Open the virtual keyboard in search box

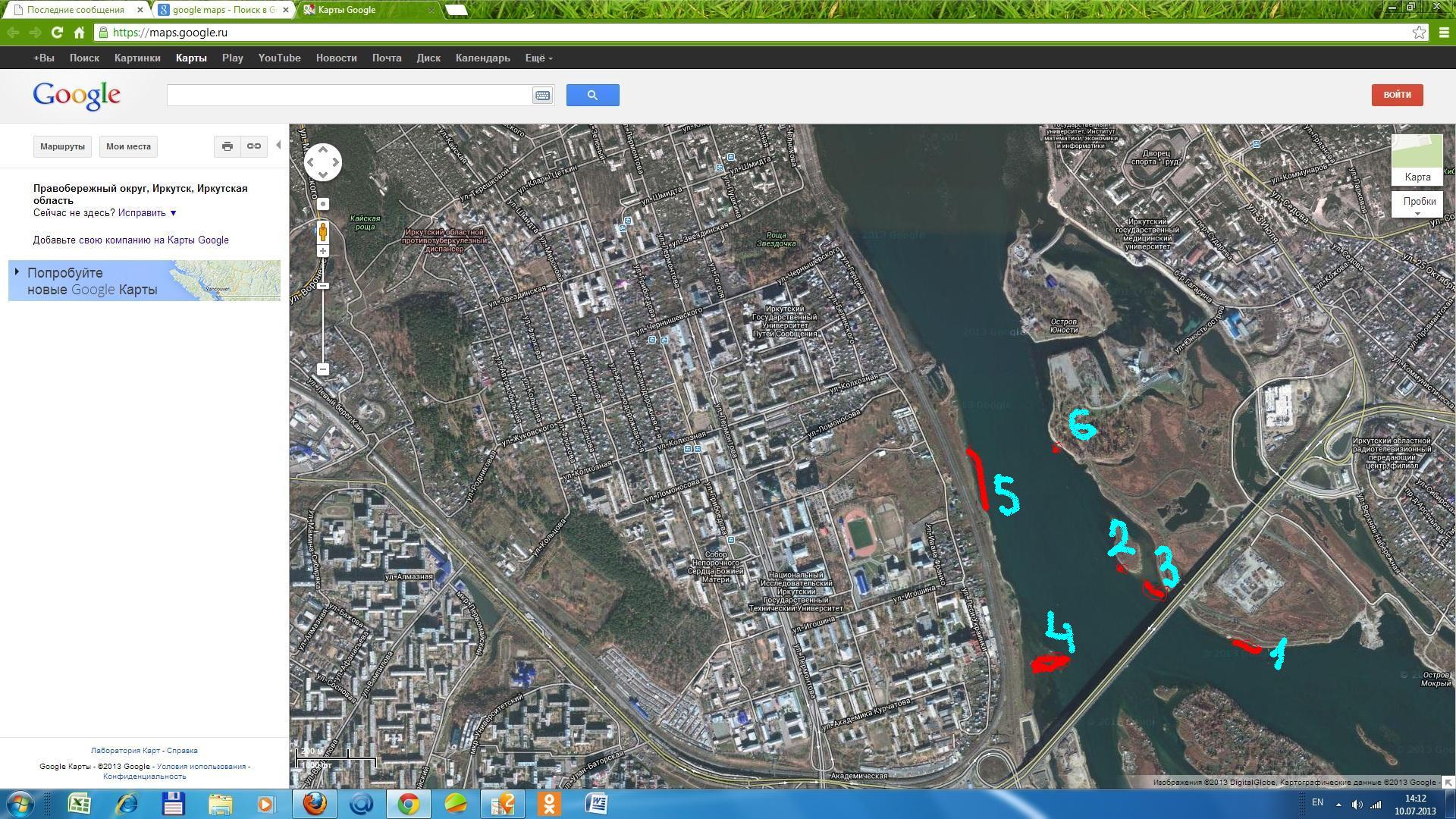[542, 96]
